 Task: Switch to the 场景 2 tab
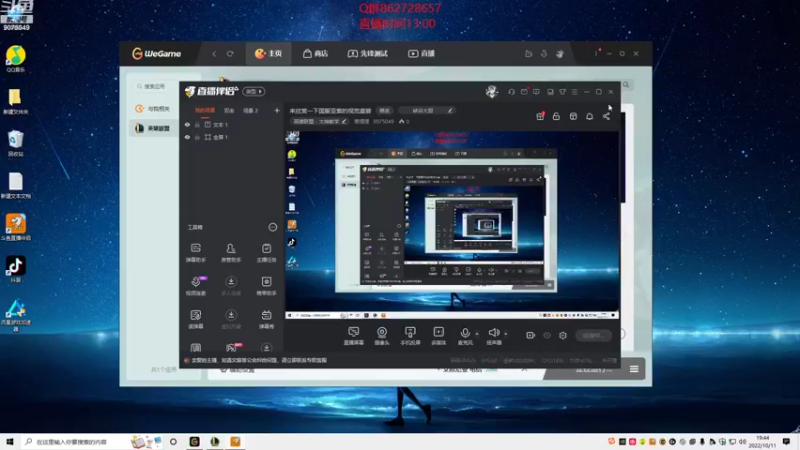coord(251,110)
